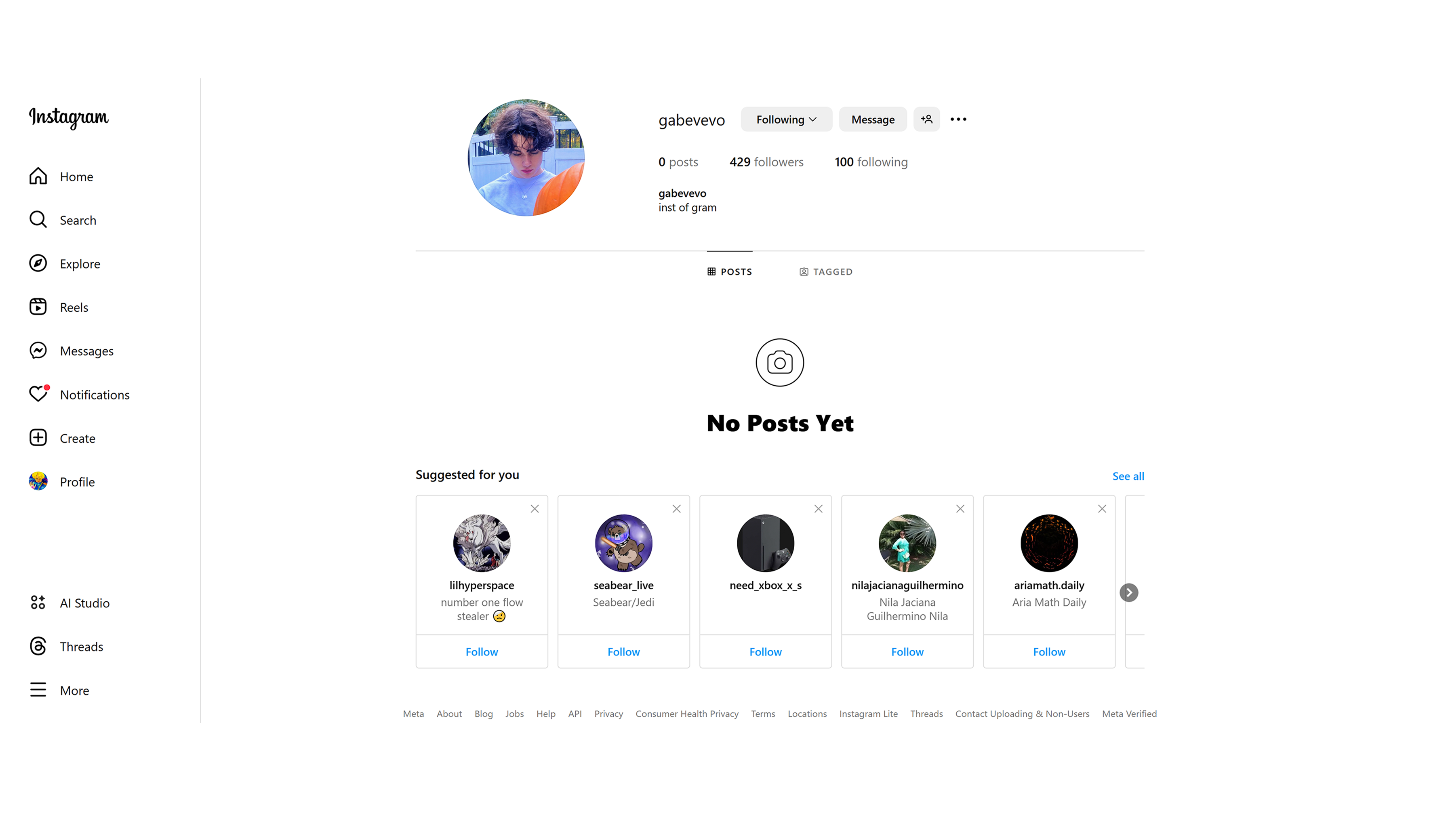This screenshot has height=840, width=1448.
Task: Open the three-dot options for gabevevo
Action: point(958,119)
